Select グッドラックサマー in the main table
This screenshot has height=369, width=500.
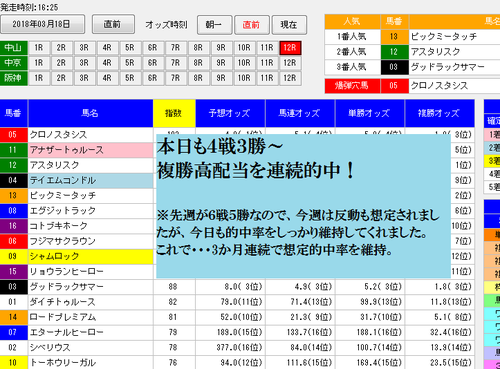point(90,287)
